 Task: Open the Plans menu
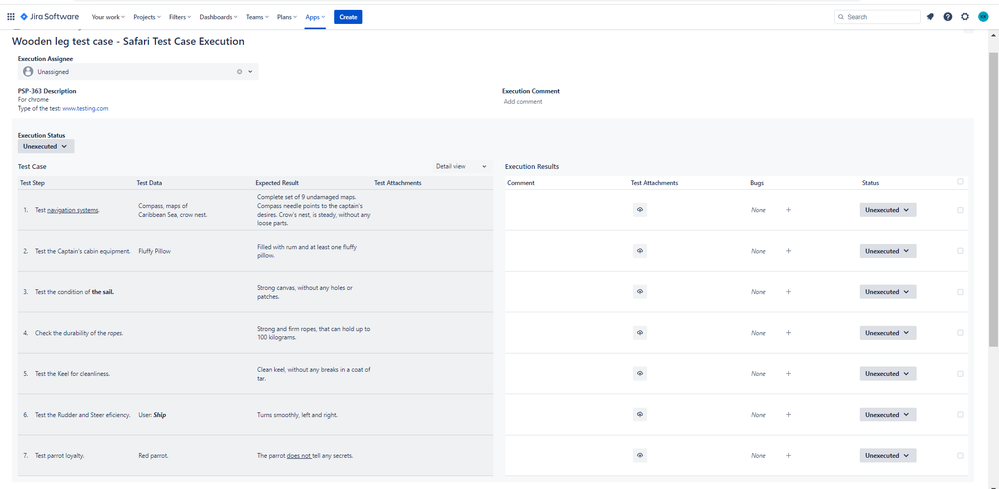click(x=287, y=17)
